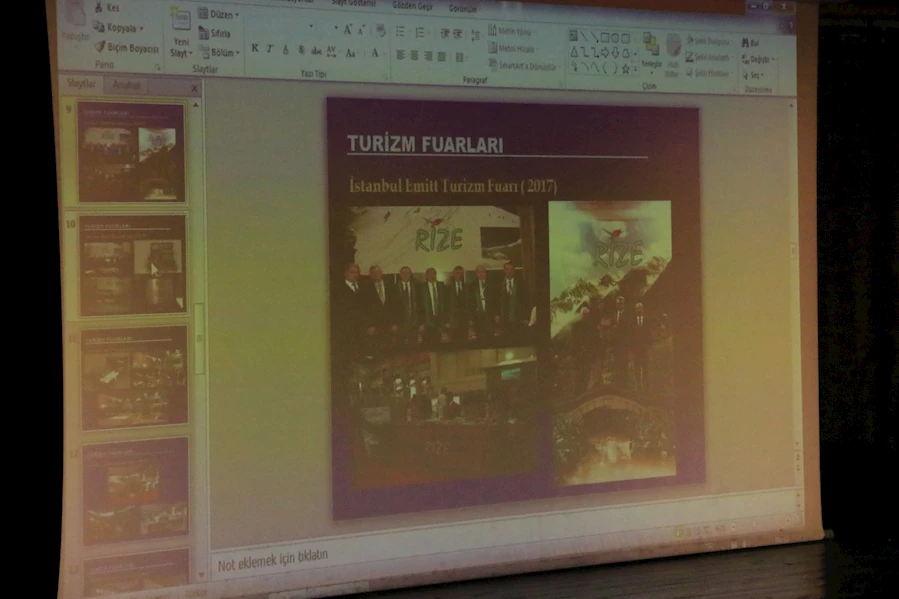Viewport: 899px width, 599px height.
Task: Reset slide layout using Sıfırla
Action: pos(214,33)
